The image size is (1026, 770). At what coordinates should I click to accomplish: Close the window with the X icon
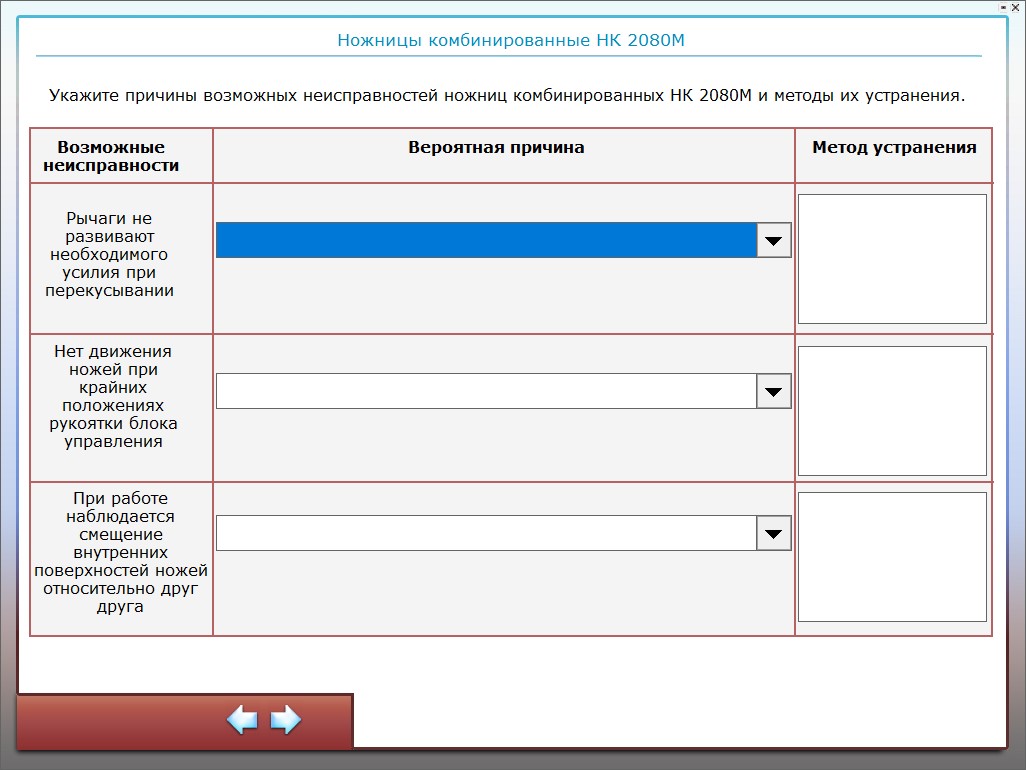pyautogui.click(x=1016, y=6)
